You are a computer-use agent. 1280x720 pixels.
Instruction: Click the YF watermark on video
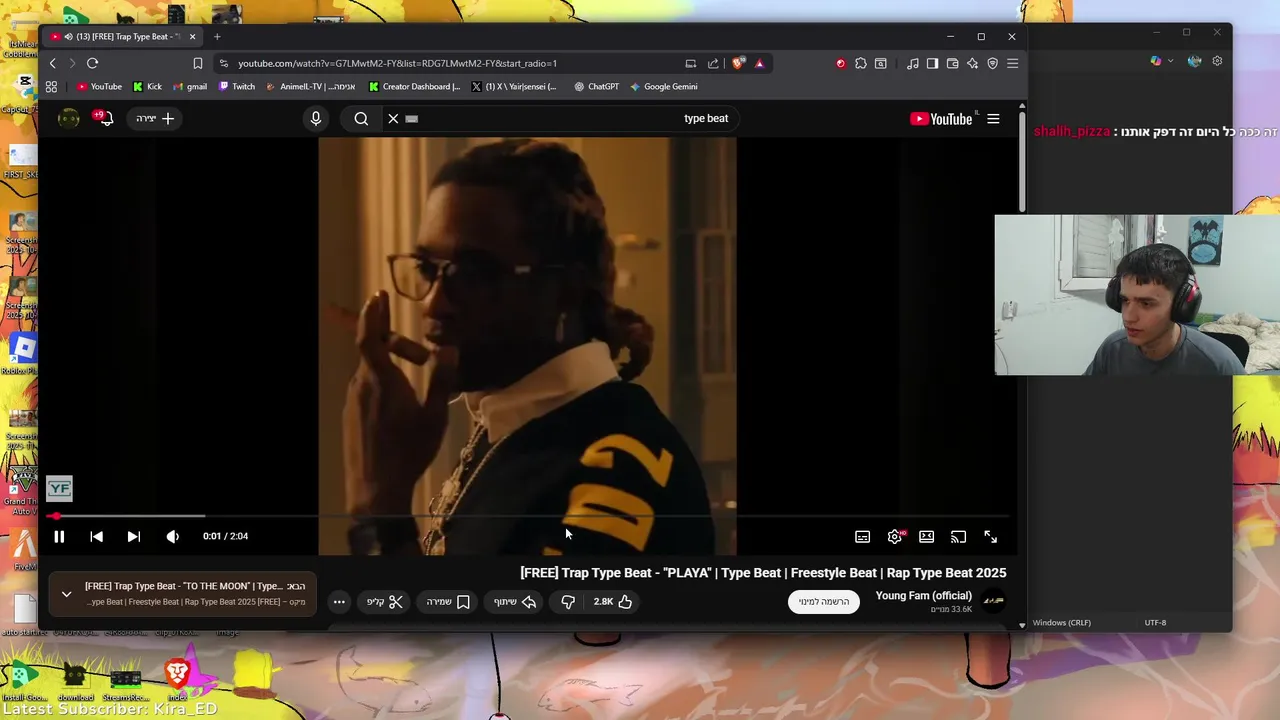(59, 488)
